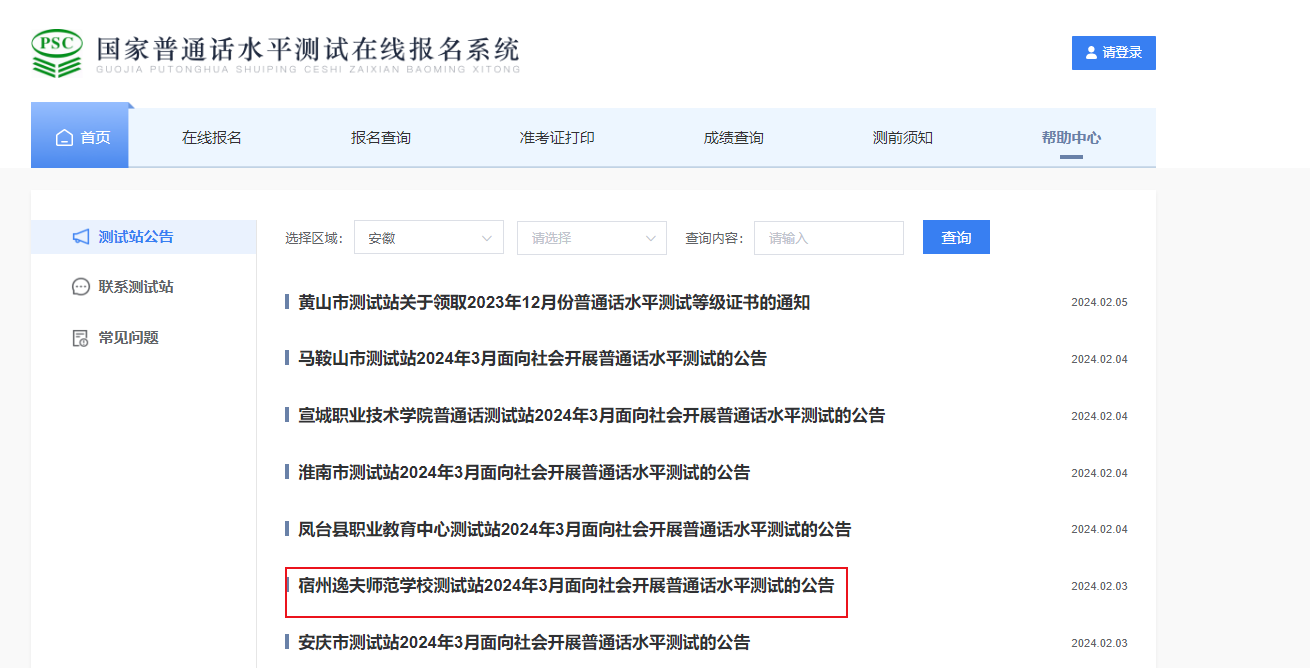Click the date beside 安庆市 announcement
This screenshot has width=1310, height=668.
(1099, 643)
